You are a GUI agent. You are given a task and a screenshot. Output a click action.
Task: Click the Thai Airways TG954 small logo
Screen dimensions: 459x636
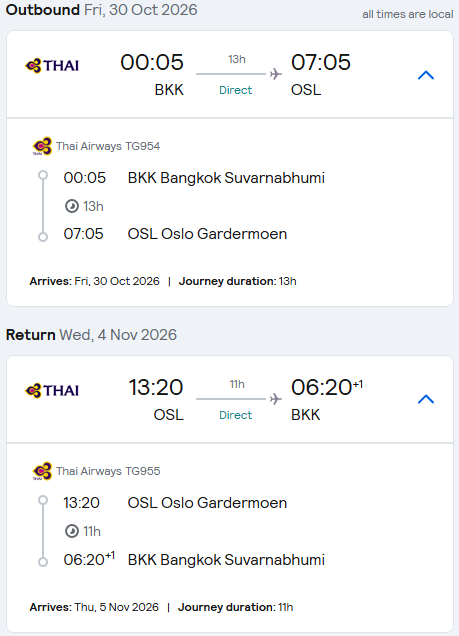pyautogui.click(x=42, y=146)
